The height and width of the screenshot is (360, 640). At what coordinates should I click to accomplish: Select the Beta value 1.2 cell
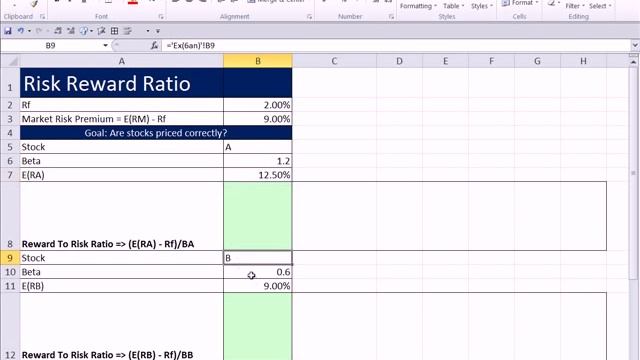coord(258,161)
